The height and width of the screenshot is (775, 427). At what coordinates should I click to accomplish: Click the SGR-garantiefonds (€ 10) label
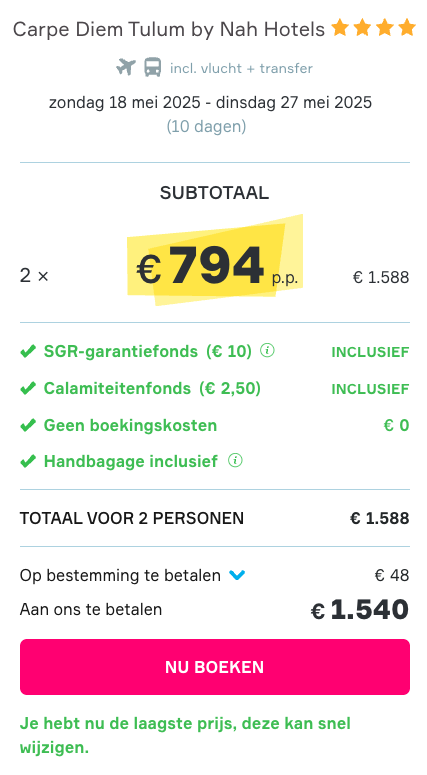pyautogui.click(x=148, y=351)
